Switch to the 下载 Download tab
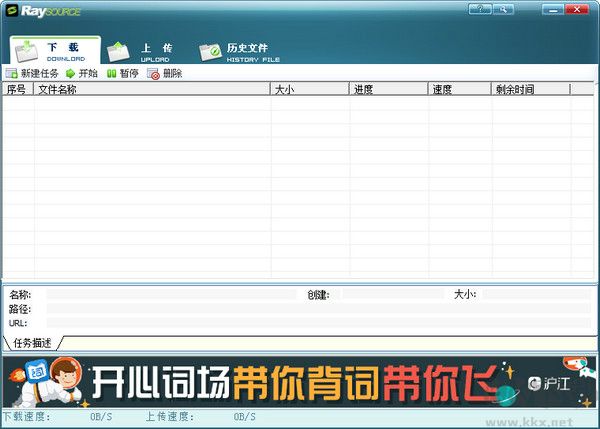Screen dimensions: 600x429 point(55,51)
